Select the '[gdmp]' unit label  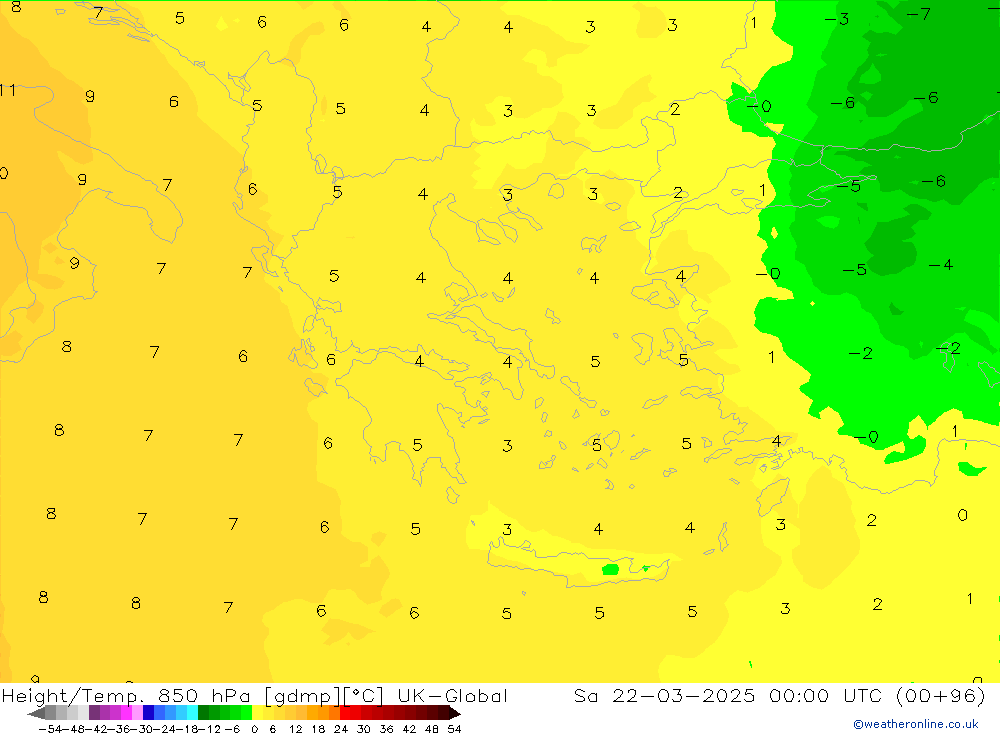pyautogui.click(x=303, y=697)
